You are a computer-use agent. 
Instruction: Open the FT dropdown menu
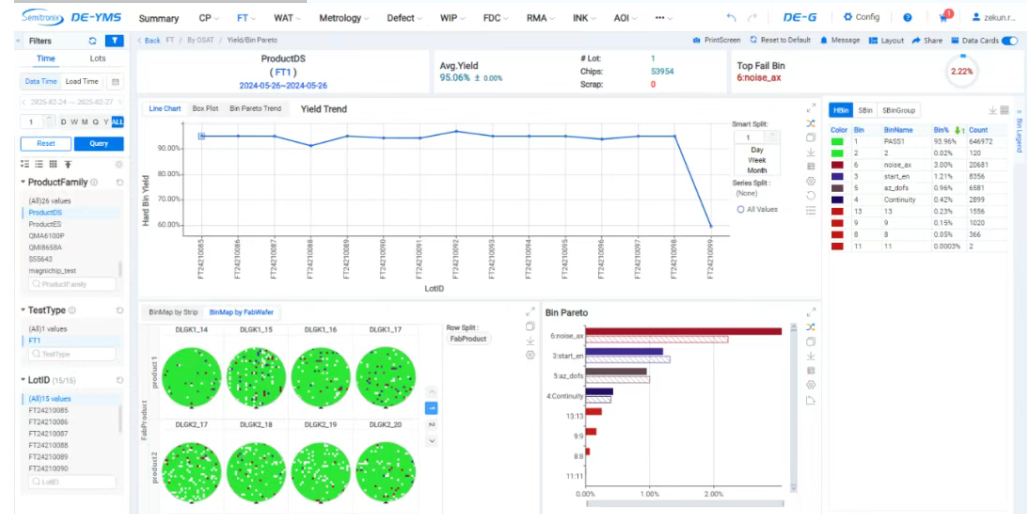point(247,18)
